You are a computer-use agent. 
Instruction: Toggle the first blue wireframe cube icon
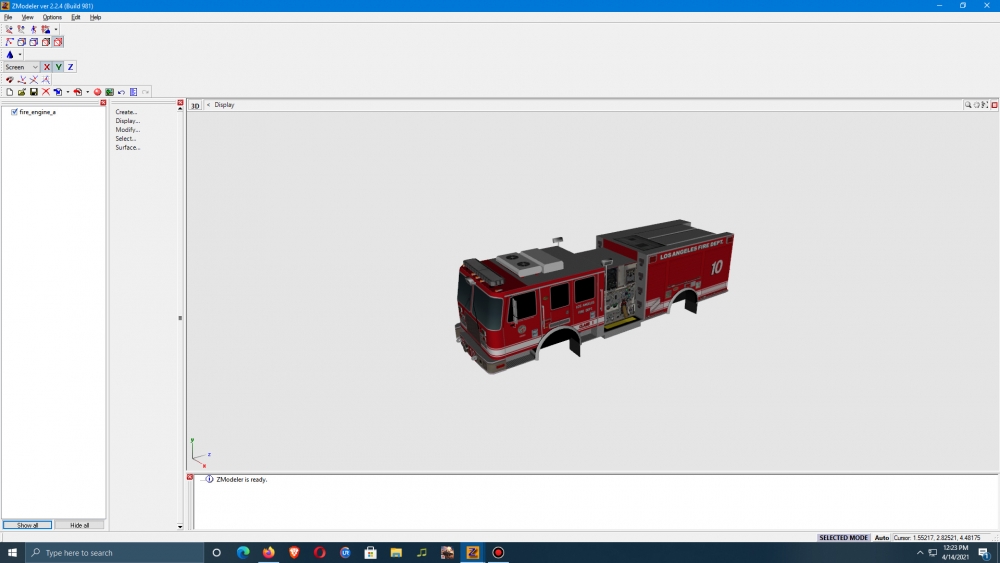[21, 42]
